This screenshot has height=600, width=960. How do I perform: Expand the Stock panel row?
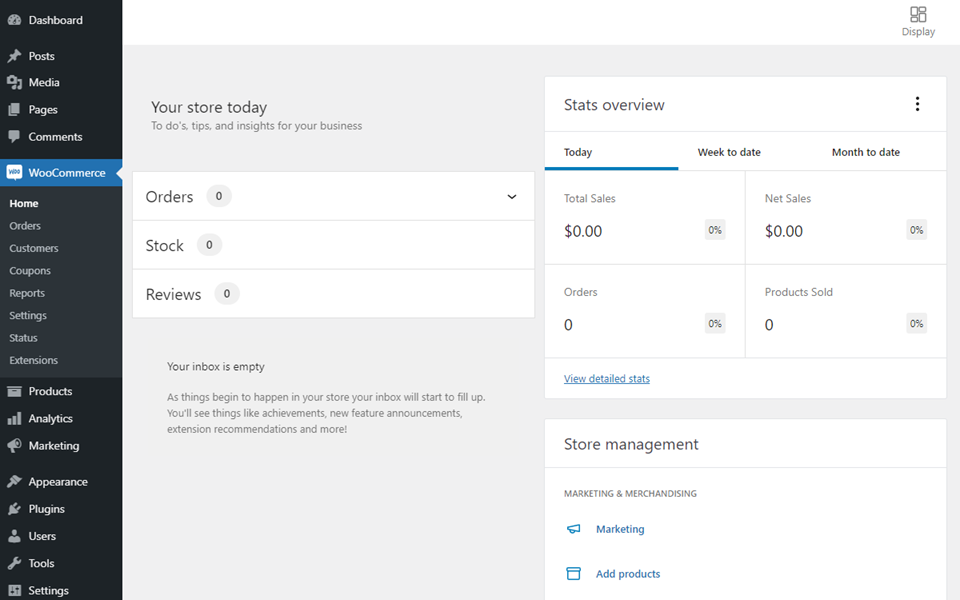tap(333, 245)
